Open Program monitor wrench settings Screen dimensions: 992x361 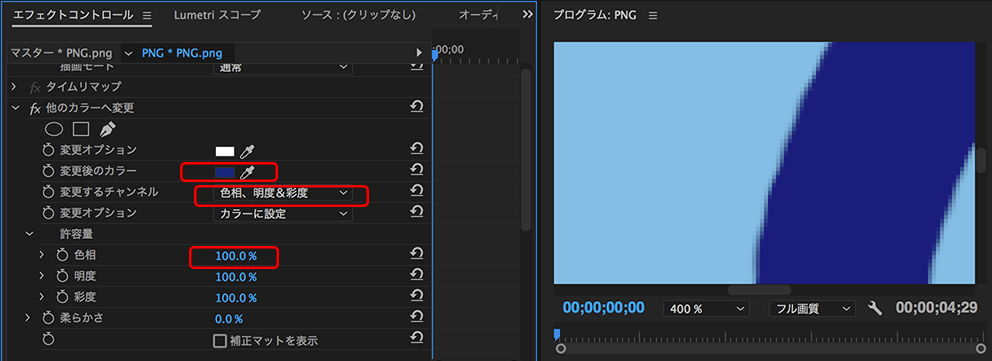tap(875, 309)
